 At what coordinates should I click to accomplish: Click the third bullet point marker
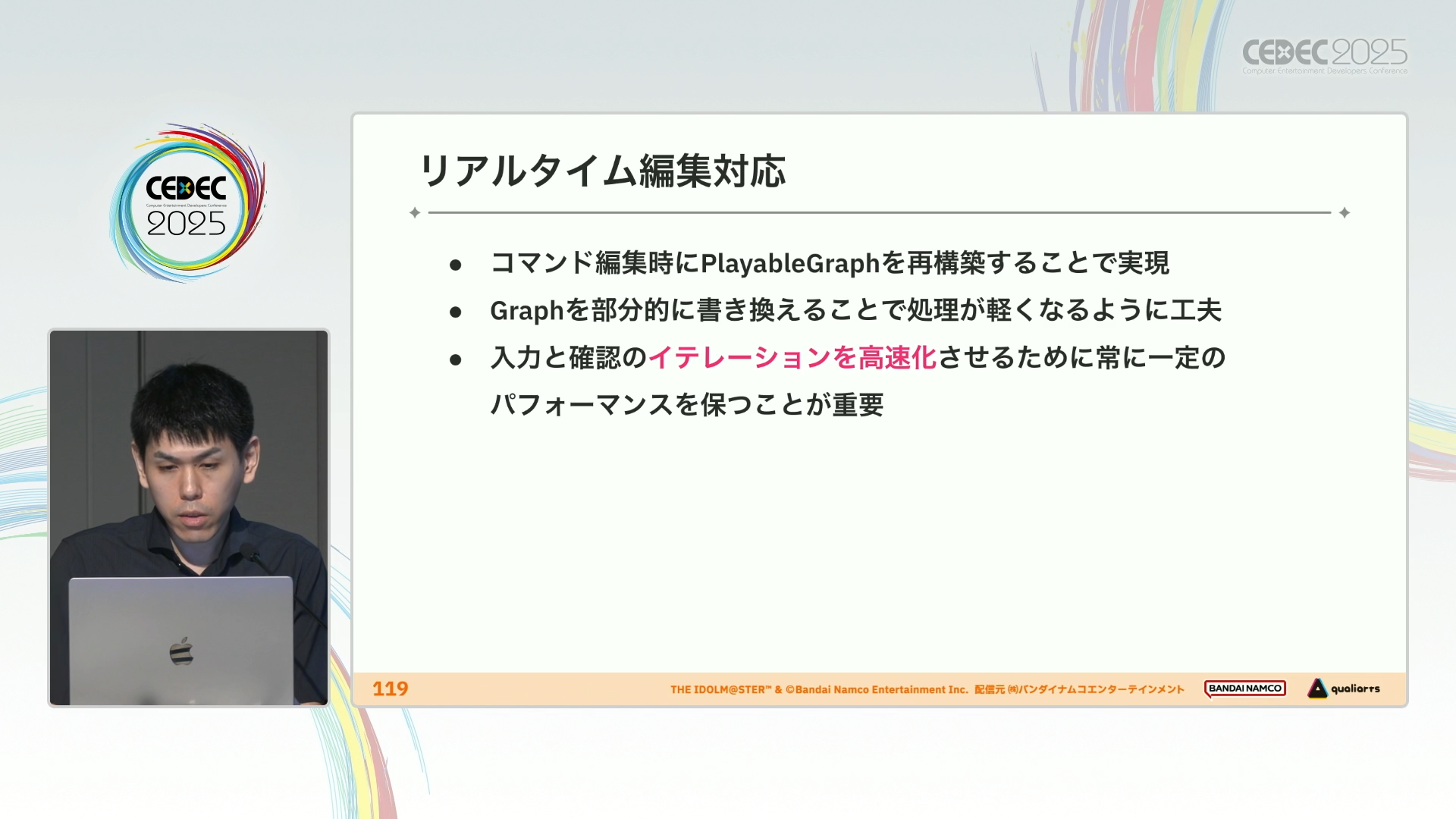click(456, 359)
